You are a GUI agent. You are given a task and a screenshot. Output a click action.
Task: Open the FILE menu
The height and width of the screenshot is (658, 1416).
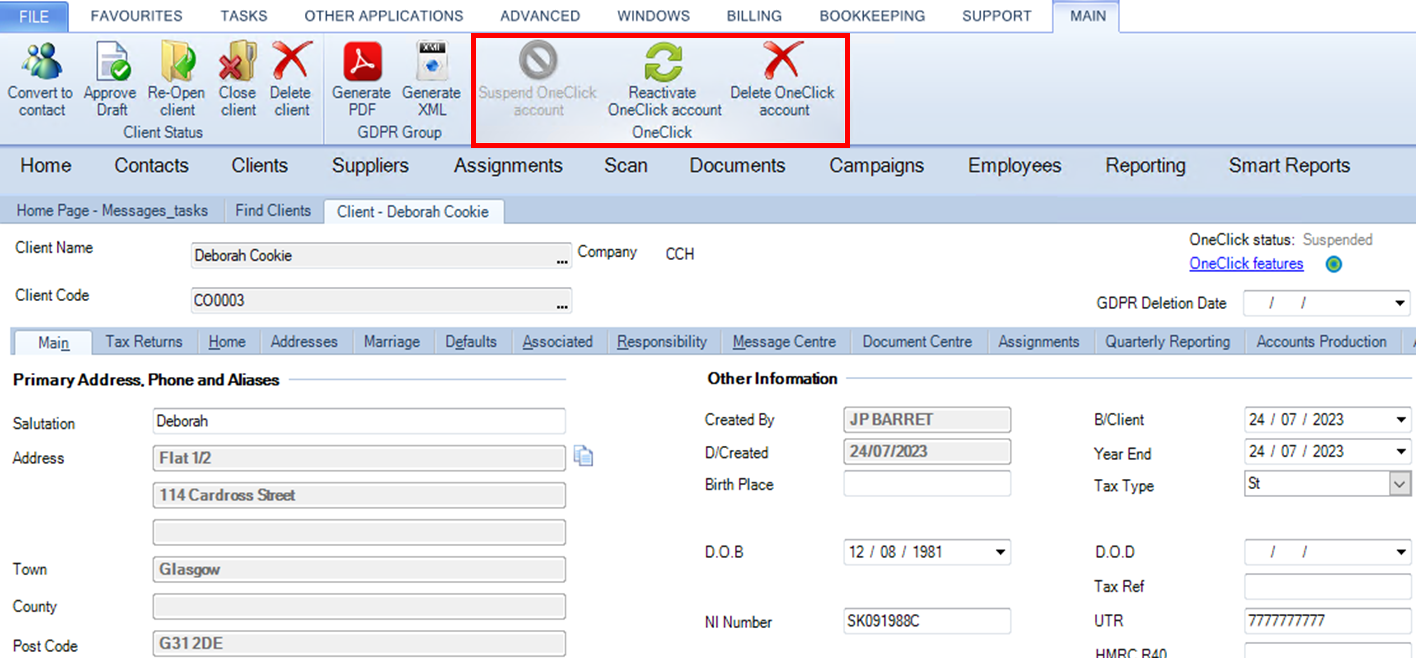[x=34, y=16]
